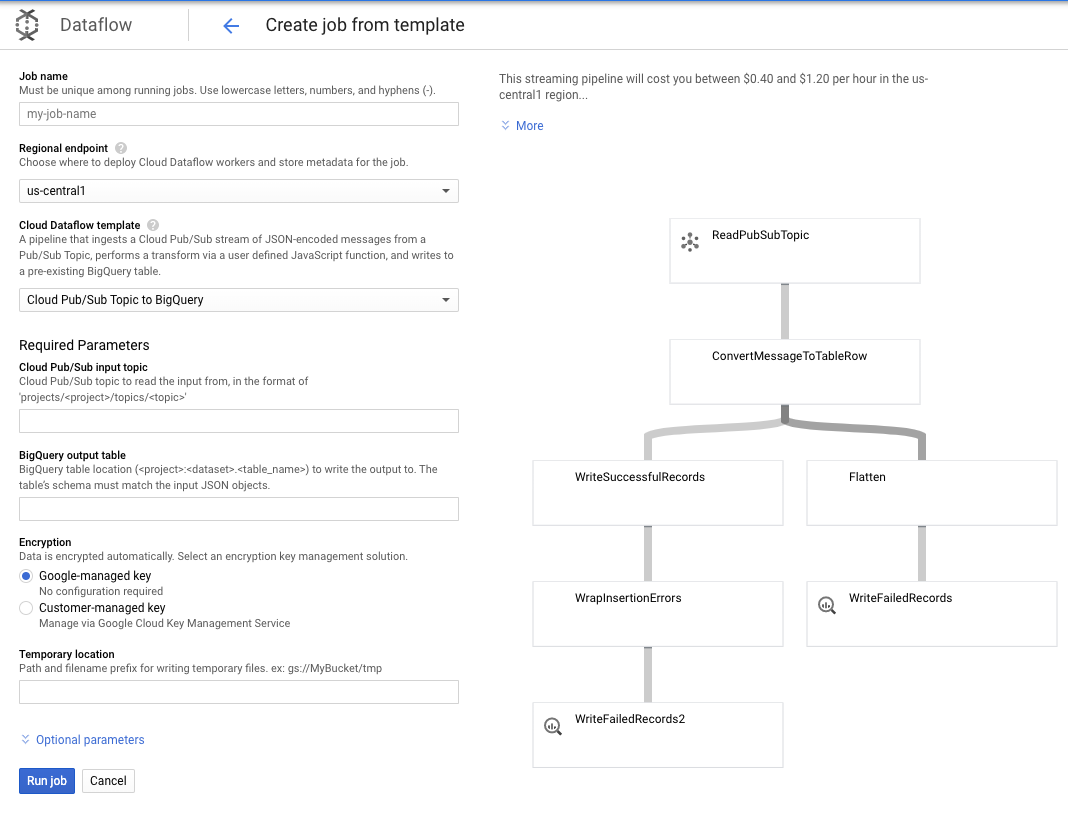
Task: Open the Cloud Dataflow template dropdown
Action: [x=238, y=300]
